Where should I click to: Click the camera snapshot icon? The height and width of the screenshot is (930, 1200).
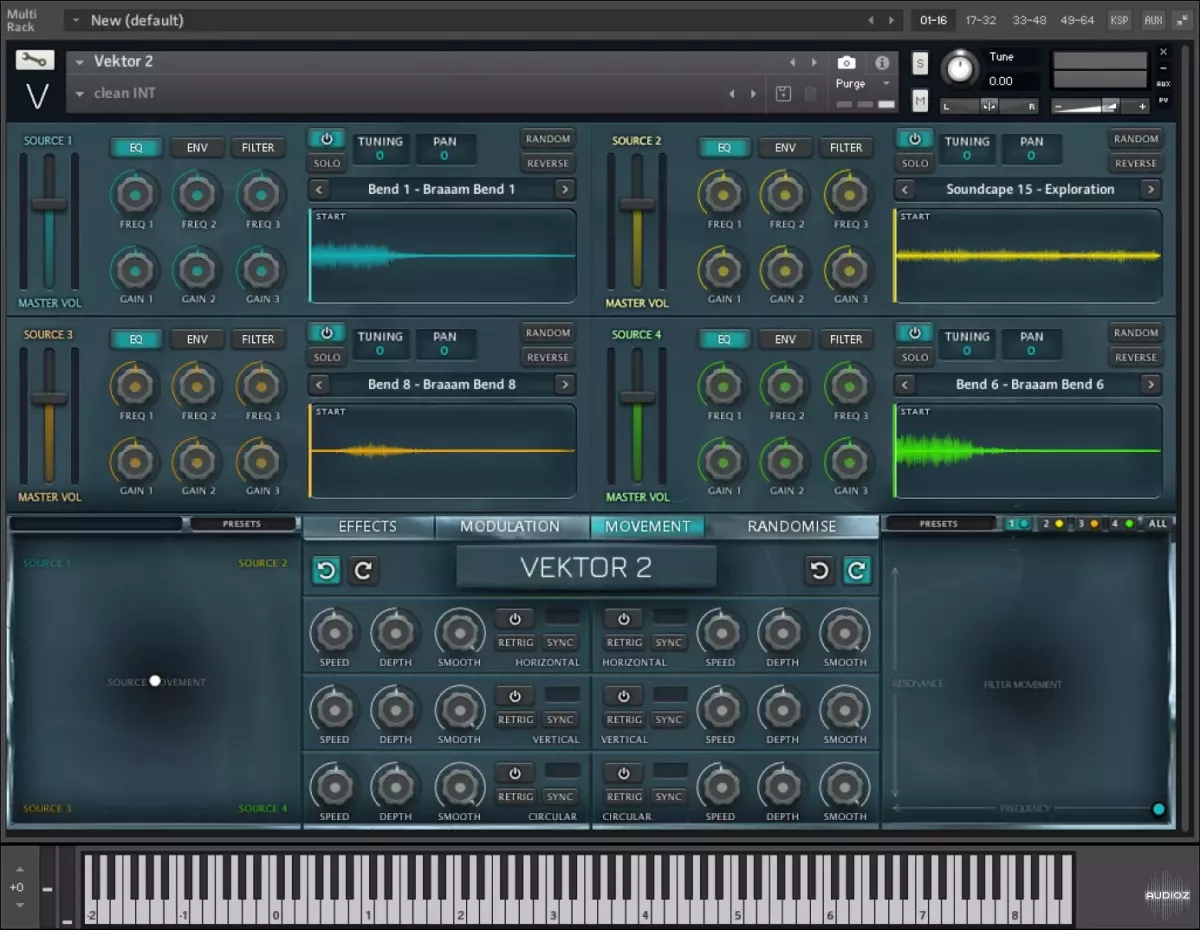tap(847, 62)
